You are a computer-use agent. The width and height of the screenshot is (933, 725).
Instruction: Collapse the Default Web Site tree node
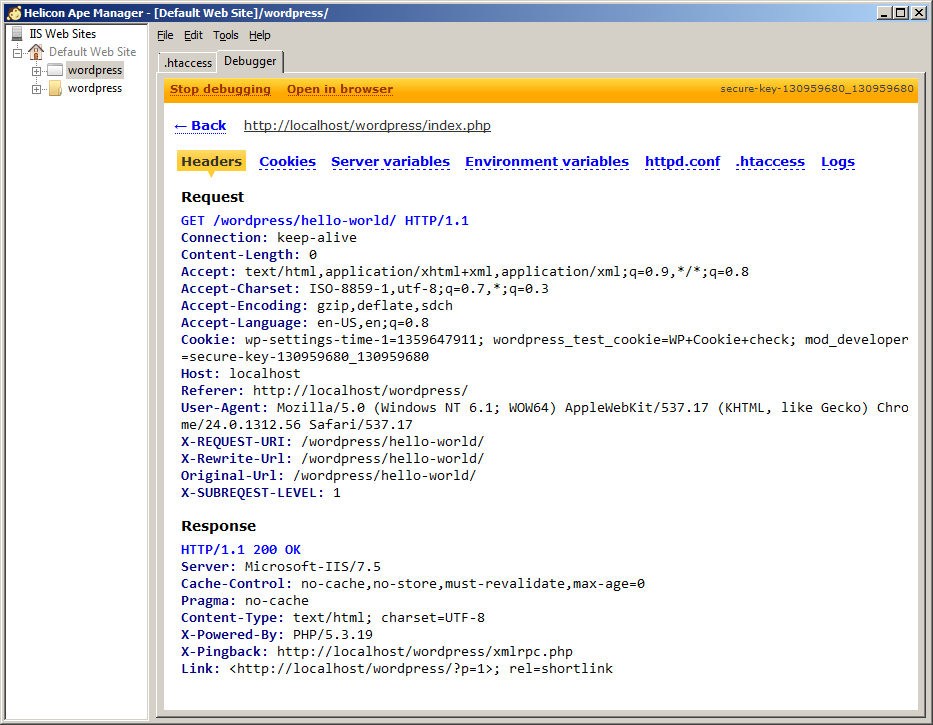click(x=18, y=52)
